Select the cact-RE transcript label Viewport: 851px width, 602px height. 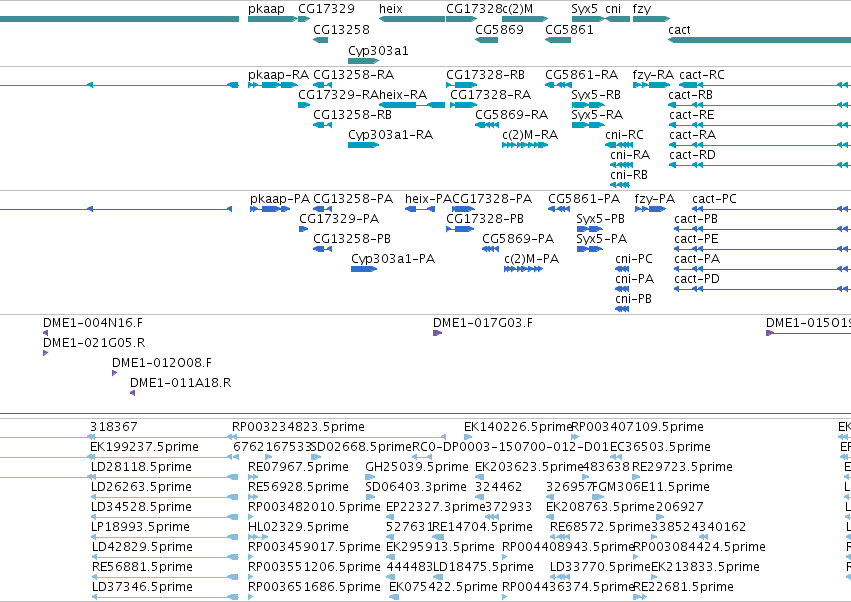pos(691,115)
